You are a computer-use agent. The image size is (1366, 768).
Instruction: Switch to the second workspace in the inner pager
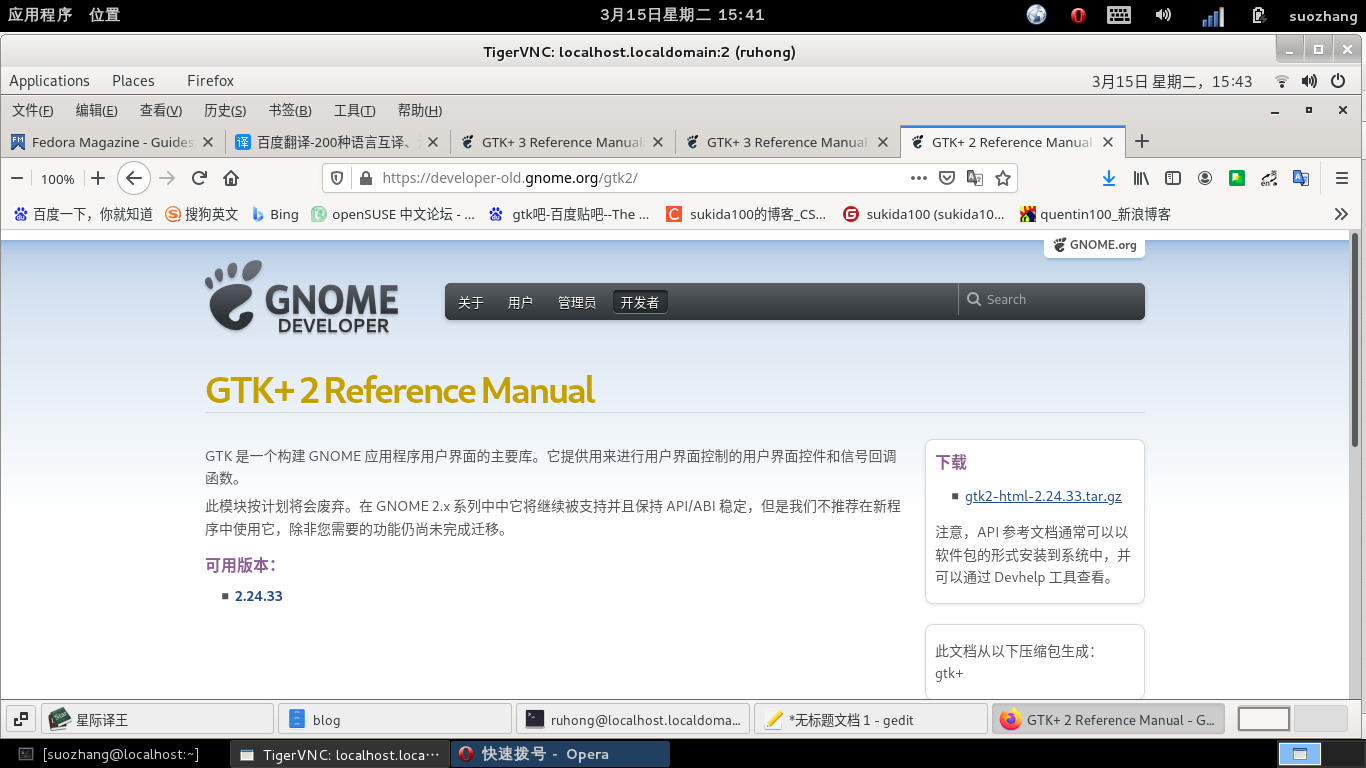(x=1321, y=719)
